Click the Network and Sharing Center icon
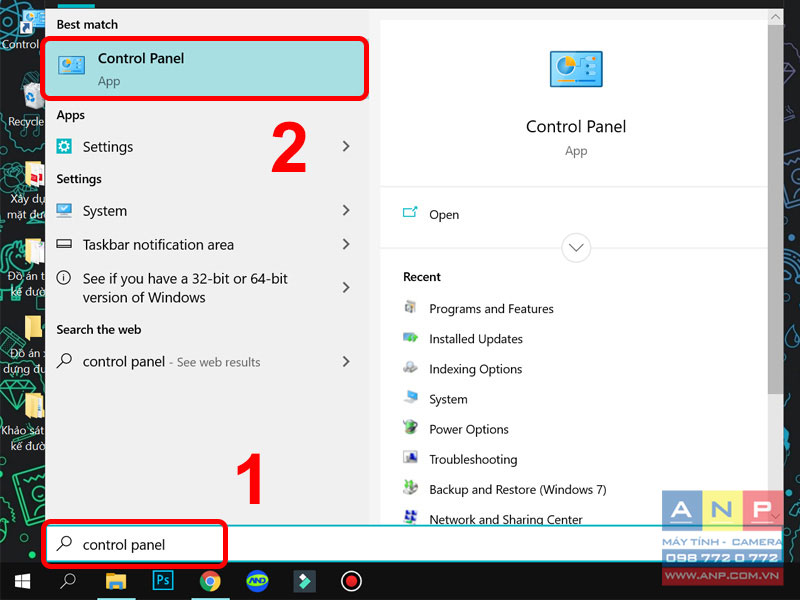 410,517
